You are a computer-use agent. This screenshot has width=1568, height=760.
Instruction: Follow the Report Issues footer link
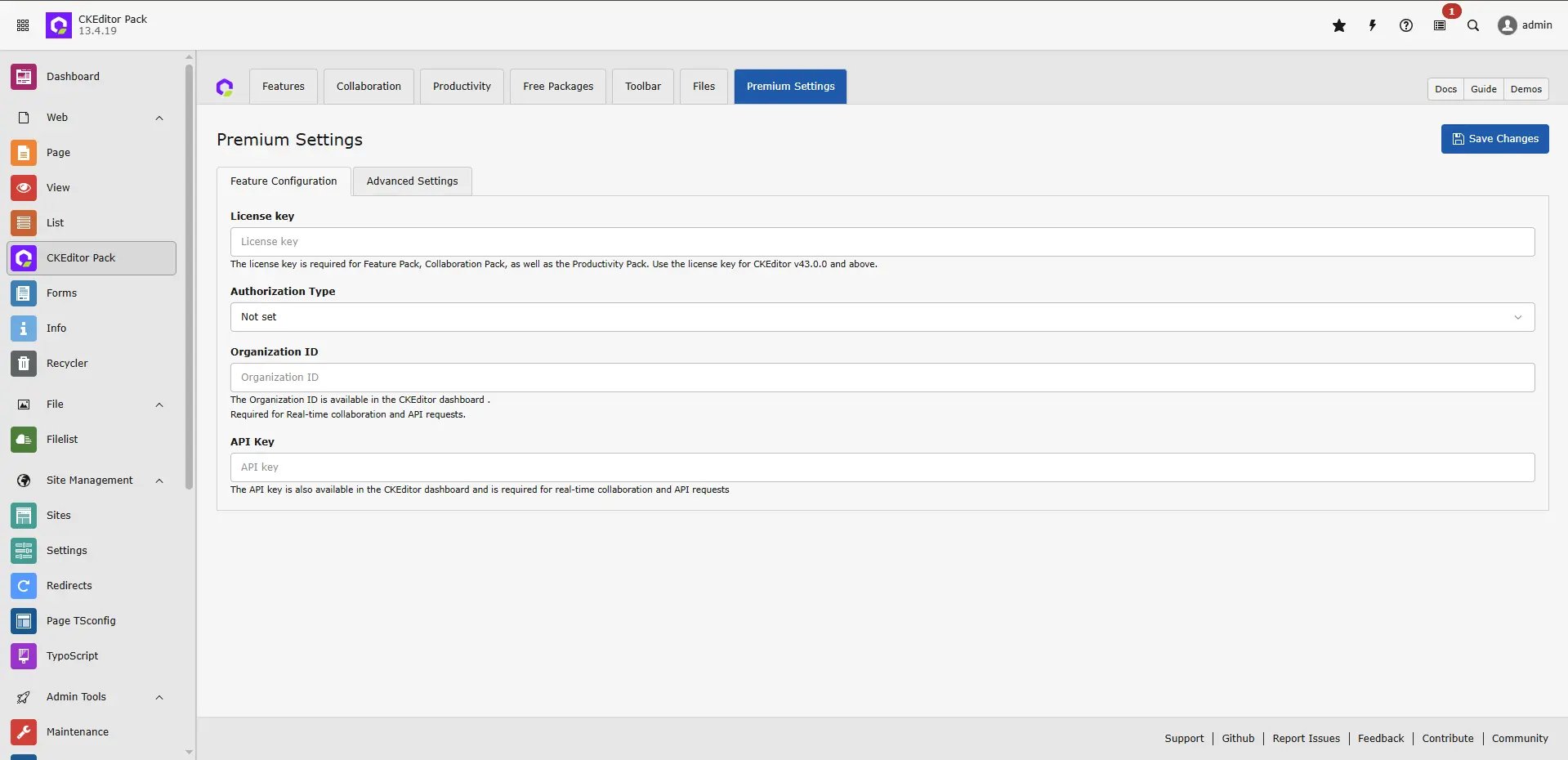coord(1306,739)
